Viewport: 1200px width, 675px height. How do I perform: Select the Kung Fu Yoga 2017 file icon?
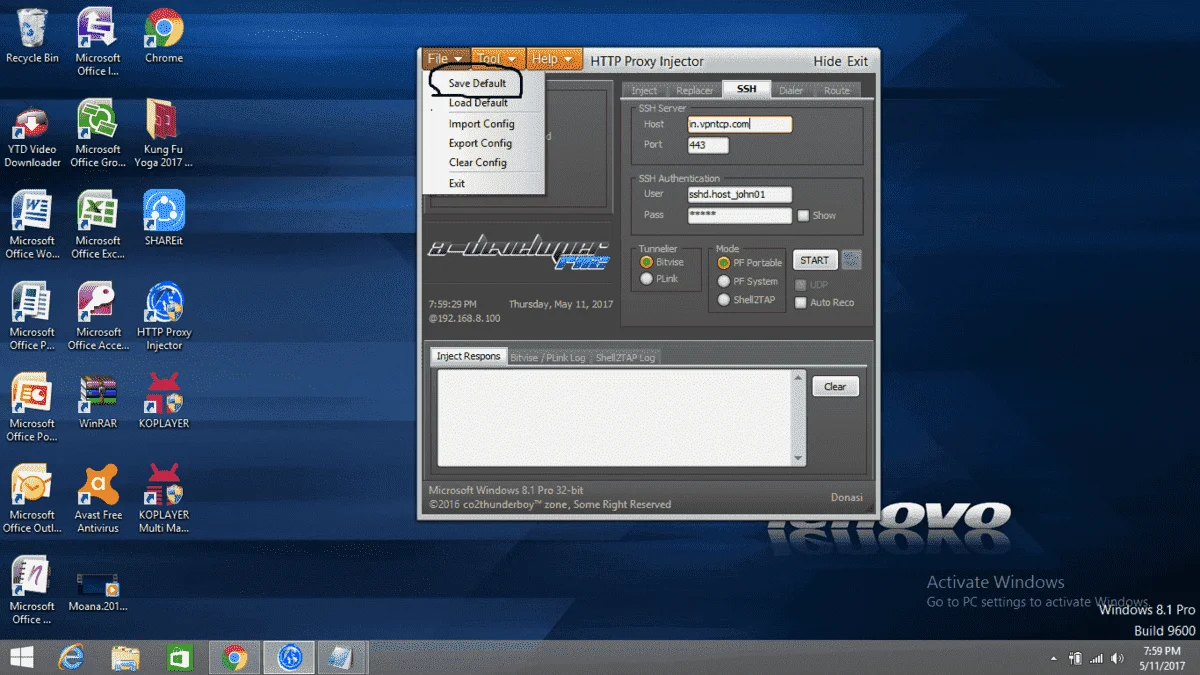[164, 133]
